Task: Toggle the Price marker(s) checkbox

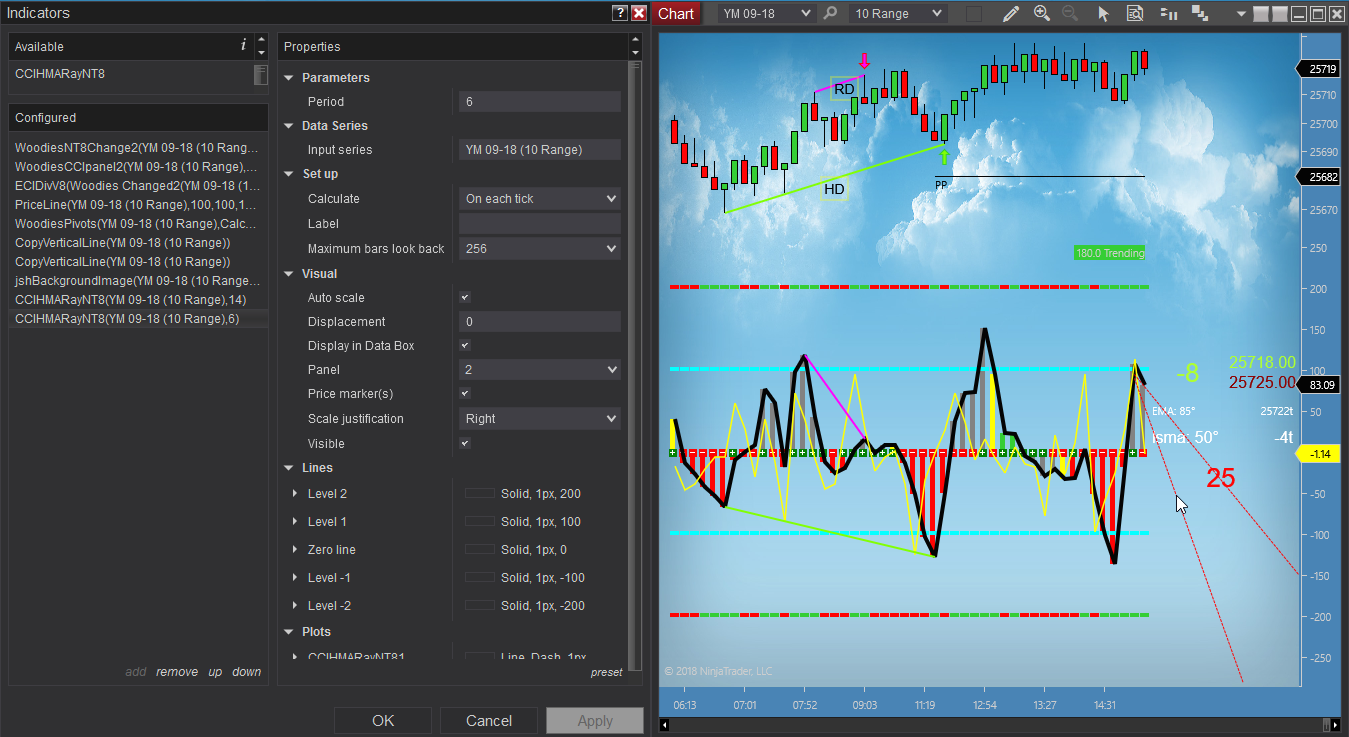Action: point(464,393)
